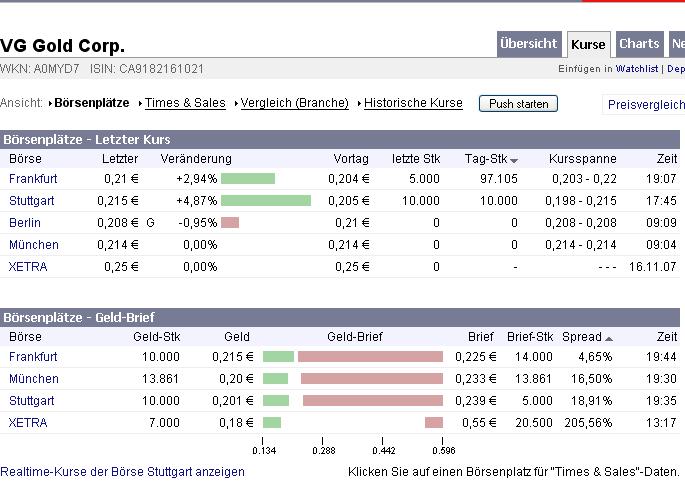
Task: Click the Kursspanne column header
Action: 583,159
